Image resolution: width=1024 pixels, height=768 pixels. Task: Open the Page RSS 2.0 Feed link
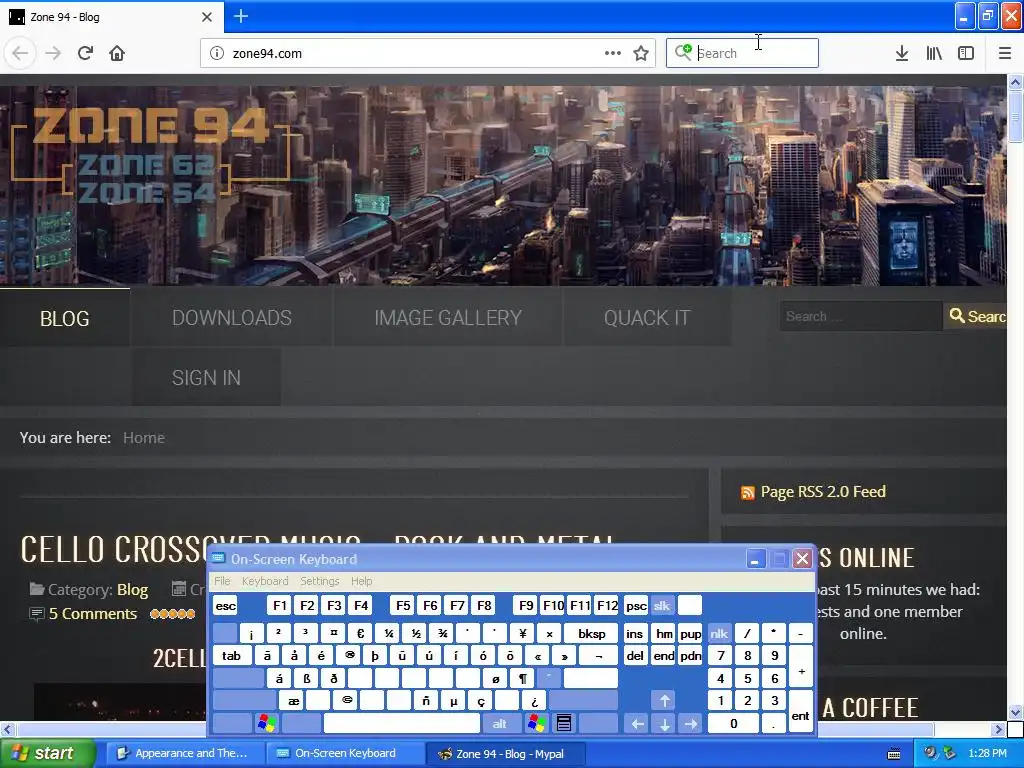[x=823, y=492]
